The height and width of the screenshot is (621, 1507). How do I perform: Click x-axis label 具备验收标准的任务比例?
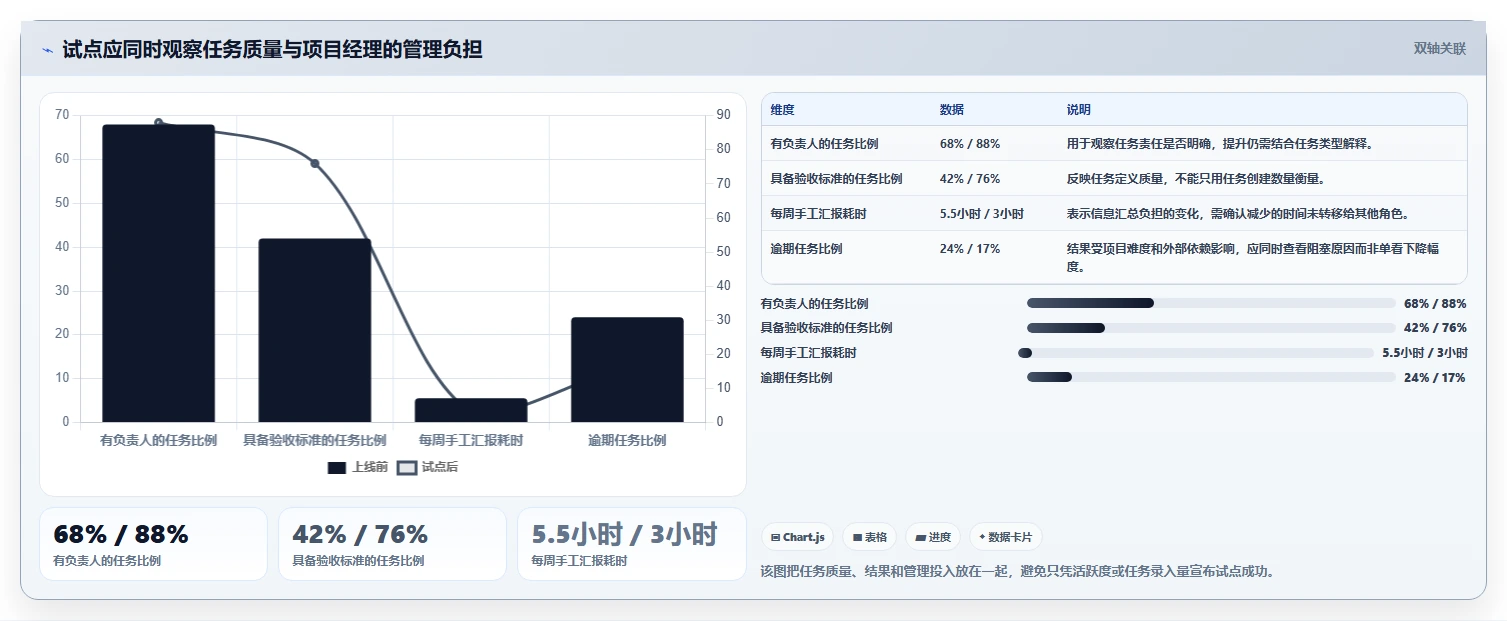click(315, 440)
